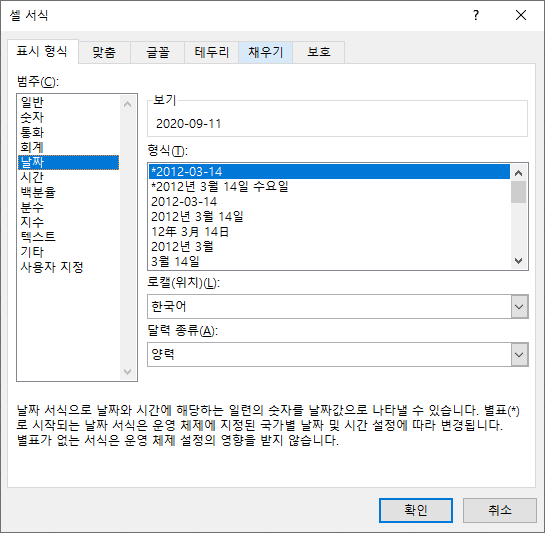Confirm with the 확인 button
Image resolution: width=545 pixels, height=533 pixels.
pyautogui.click(x=416, y=510)
